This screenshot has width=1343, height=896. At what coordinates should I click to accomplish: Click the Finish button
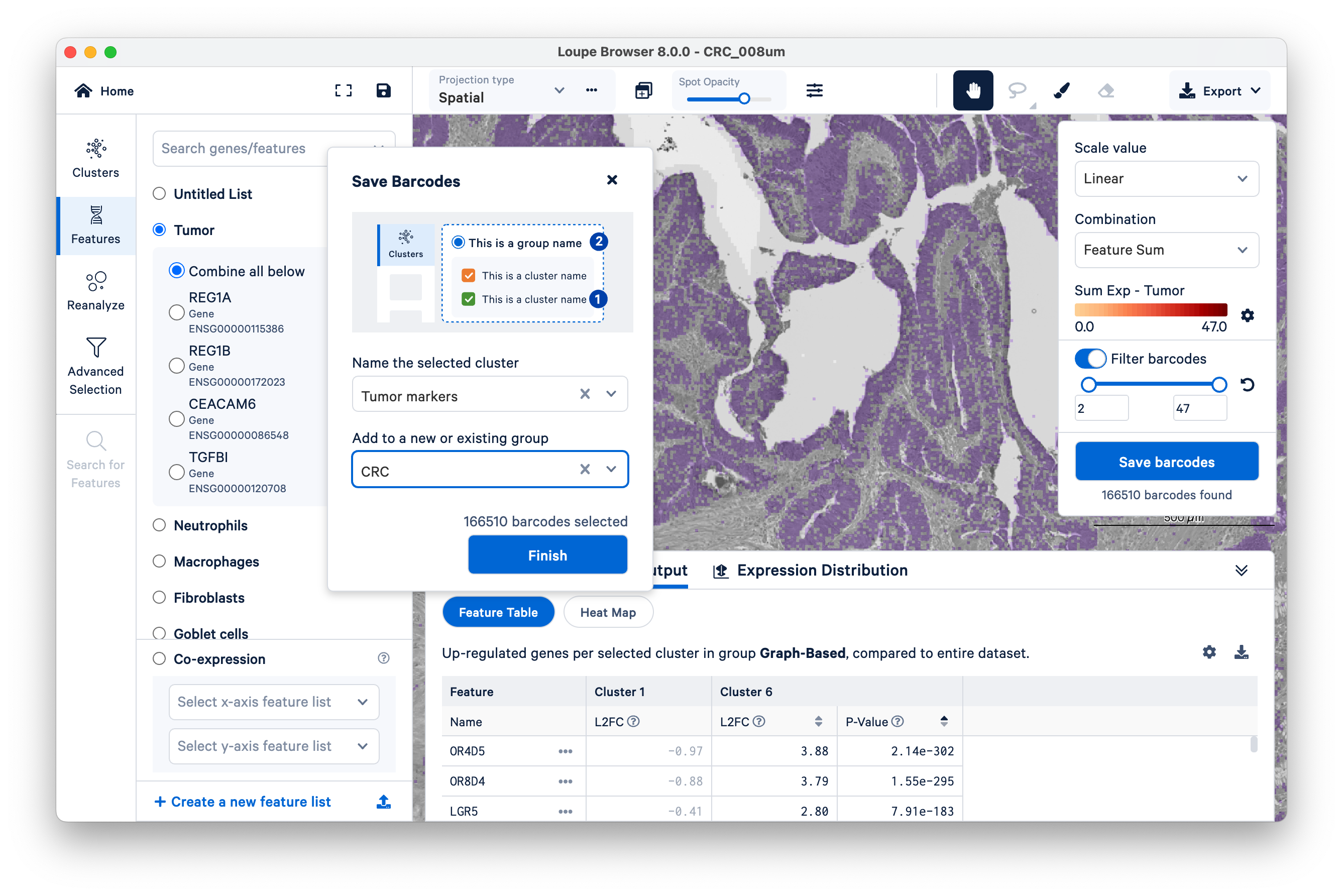[x=547, y=555]
